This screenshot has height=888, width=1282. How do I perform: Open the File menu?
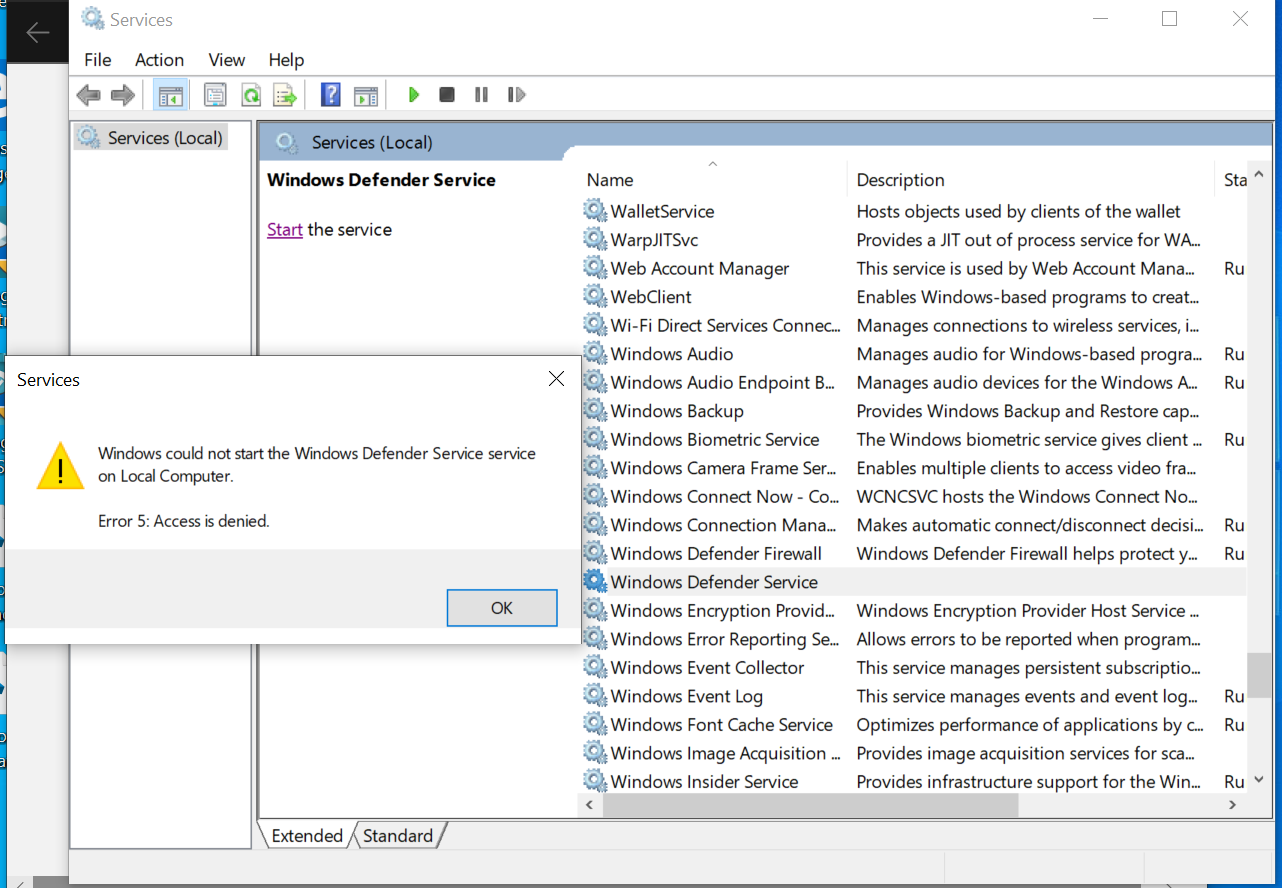click(x=98, y=60)
